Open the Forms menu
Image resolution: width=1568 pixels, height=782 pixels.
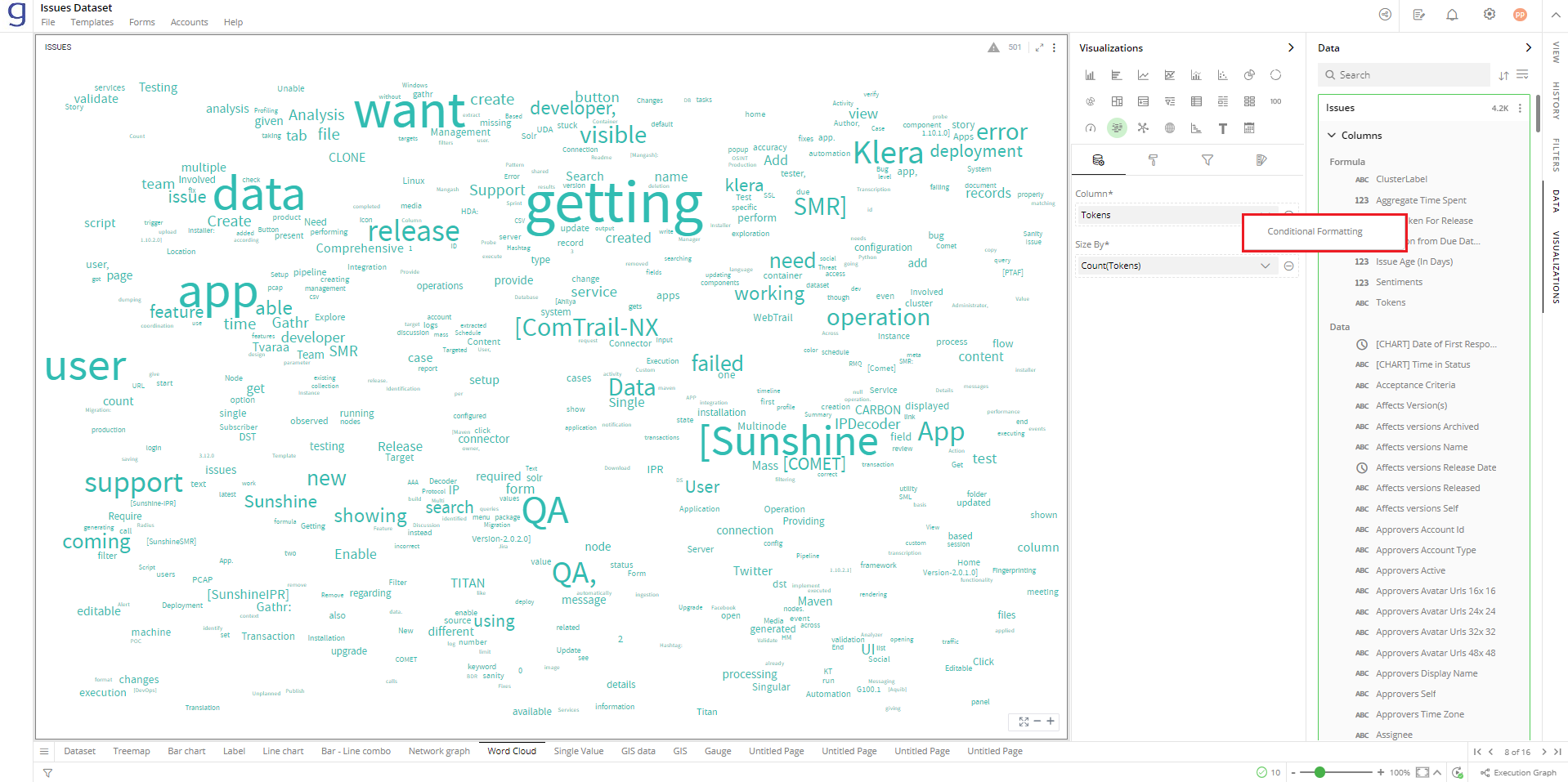[x=141, y=22]
